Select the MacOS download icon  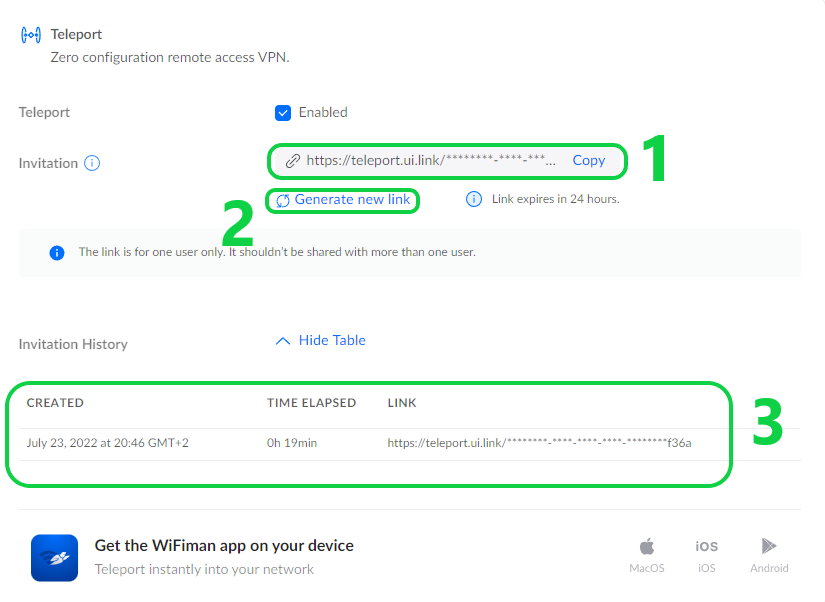click(x=647, y=547)
